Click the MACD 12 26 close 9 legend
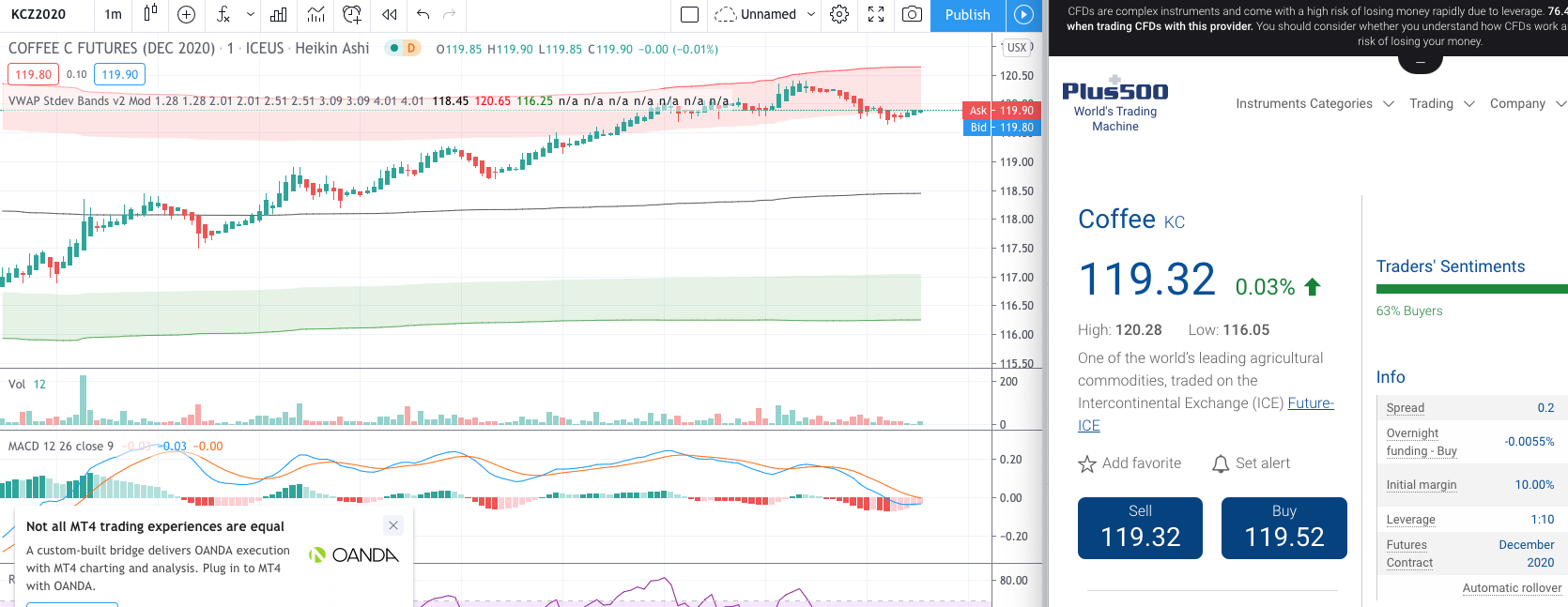Image resolution: width=1568 pixels, height=607 pixels. tap(61, 447)
